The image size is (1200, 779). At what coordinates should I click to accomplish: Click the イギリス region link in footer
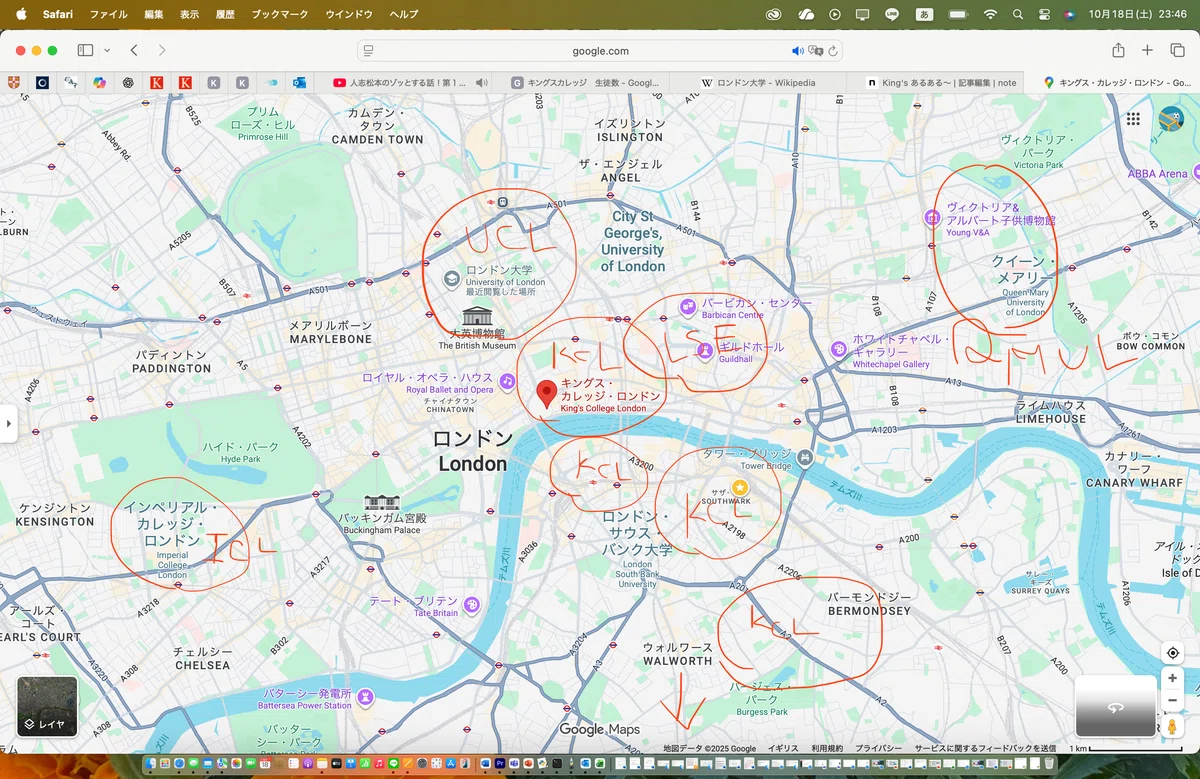pos(783,748)
